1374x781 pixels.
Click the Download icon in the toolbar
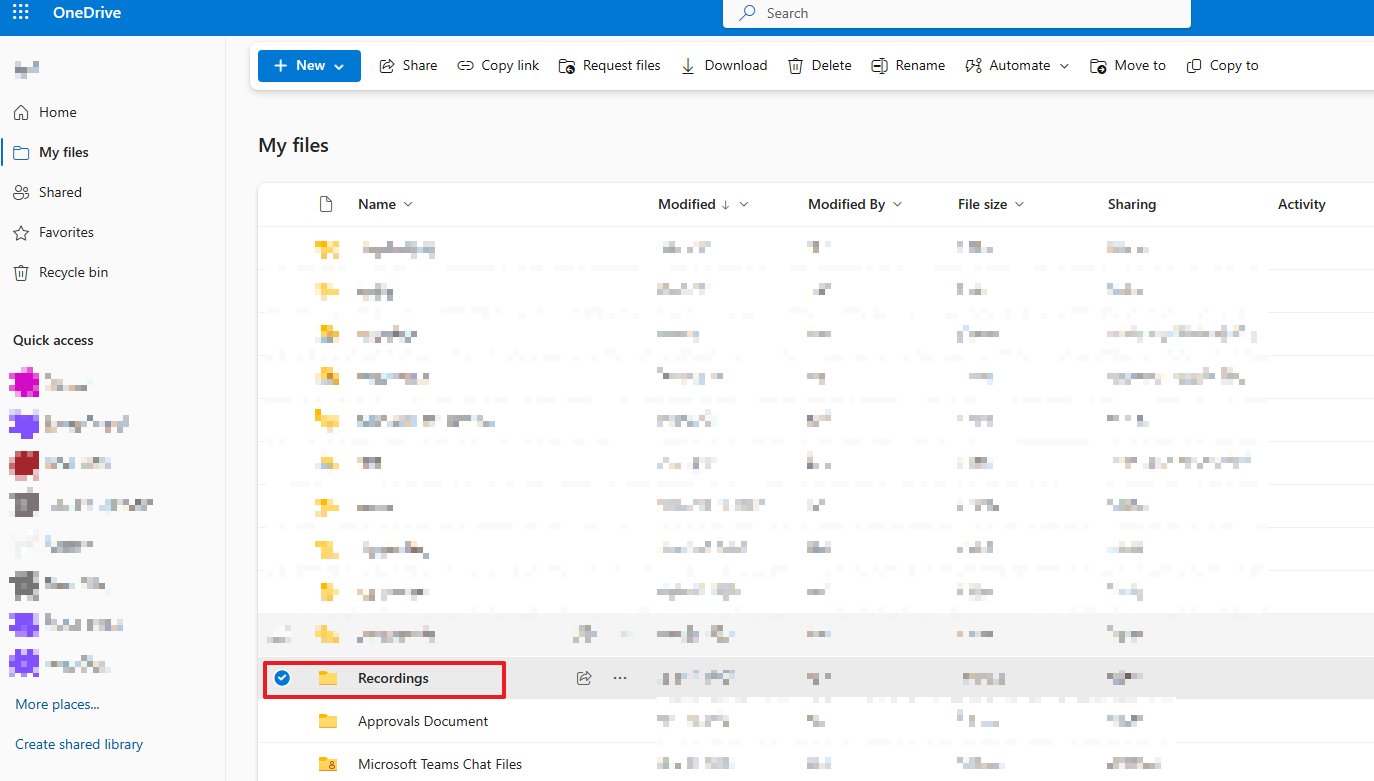pos(687,65)
